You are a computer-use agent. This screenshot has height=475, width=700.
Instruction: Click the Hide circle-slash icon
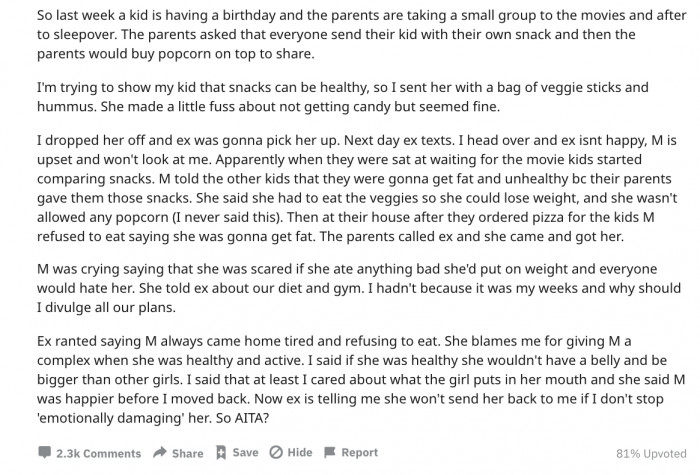[x=276, y=453]
